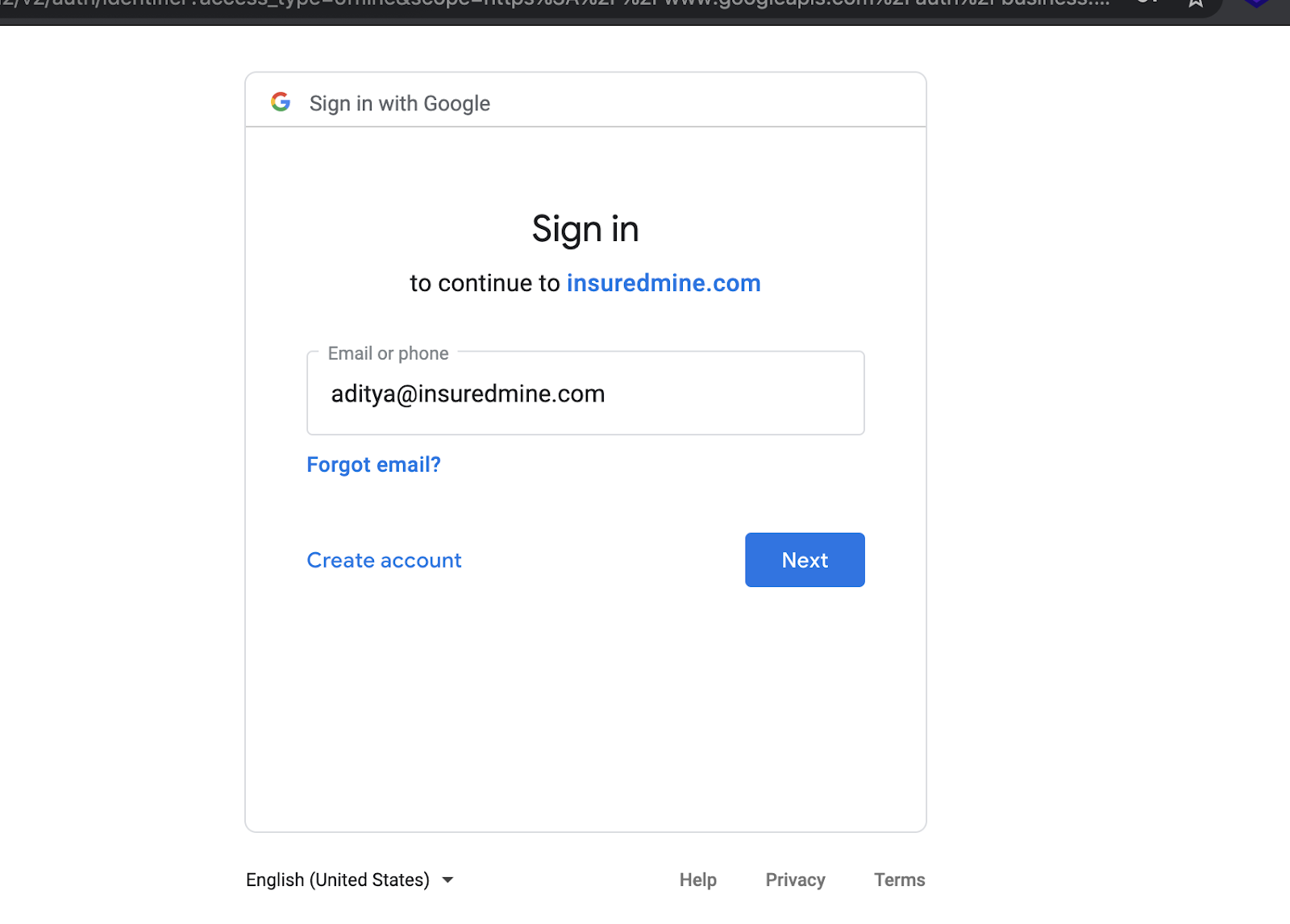Click the aditya@insuredmine.com text in field
1290x924 pixels.
point(468,393)
